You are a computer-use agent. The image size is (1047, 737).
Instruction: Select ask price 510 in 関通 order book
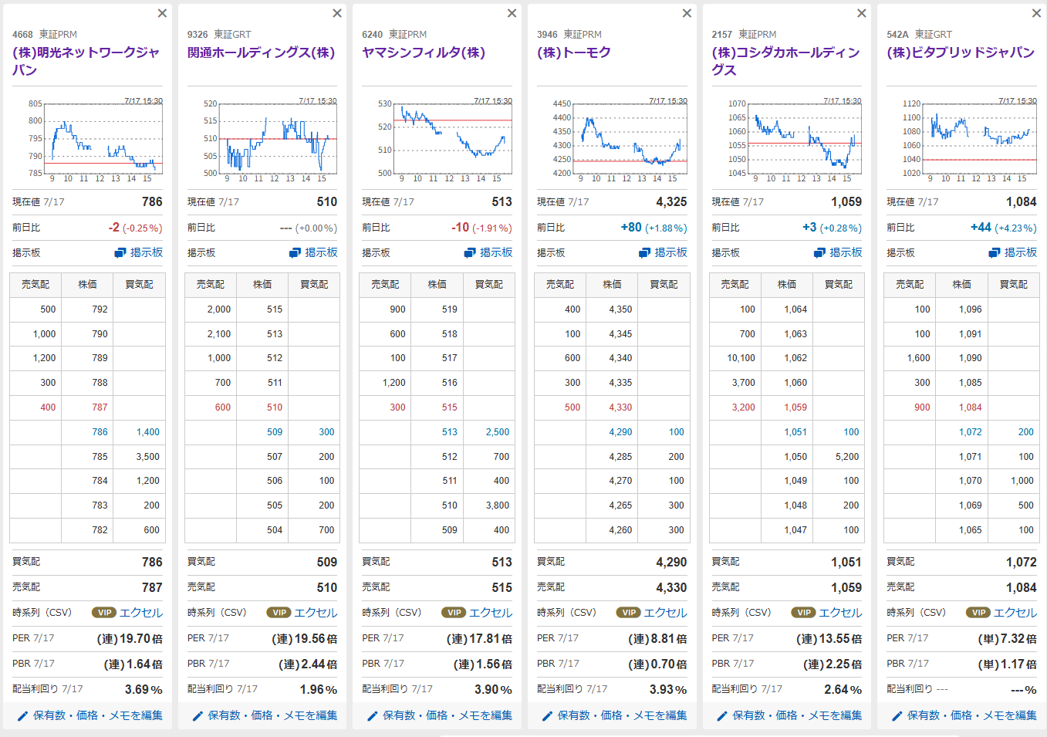tap(274, 407)
